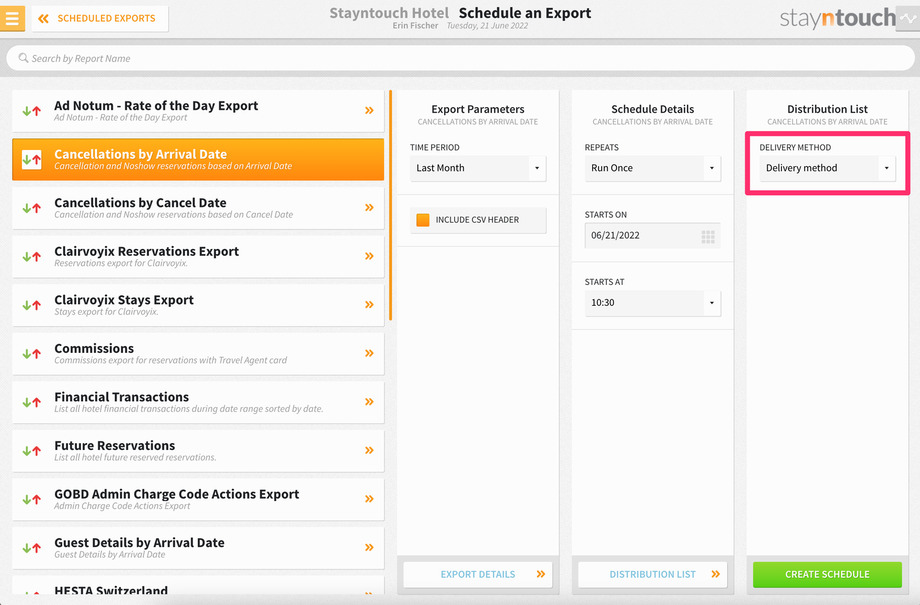Image resolution: width=920 pixels, height=605 pixels.
Task: Open the Delivery Method dropdown
Action: click(827, 168)
